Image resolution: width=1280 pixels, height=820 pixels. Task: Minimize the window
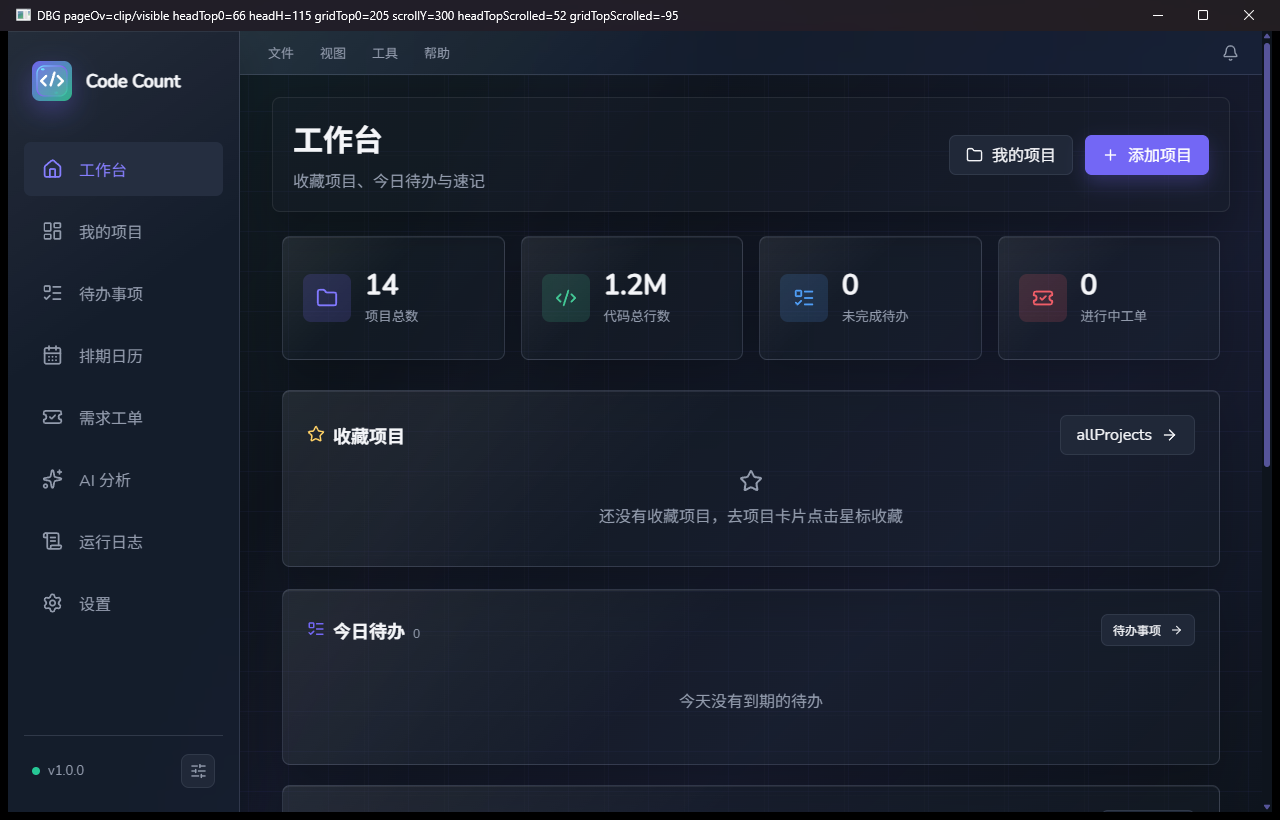click(1159, 15)
